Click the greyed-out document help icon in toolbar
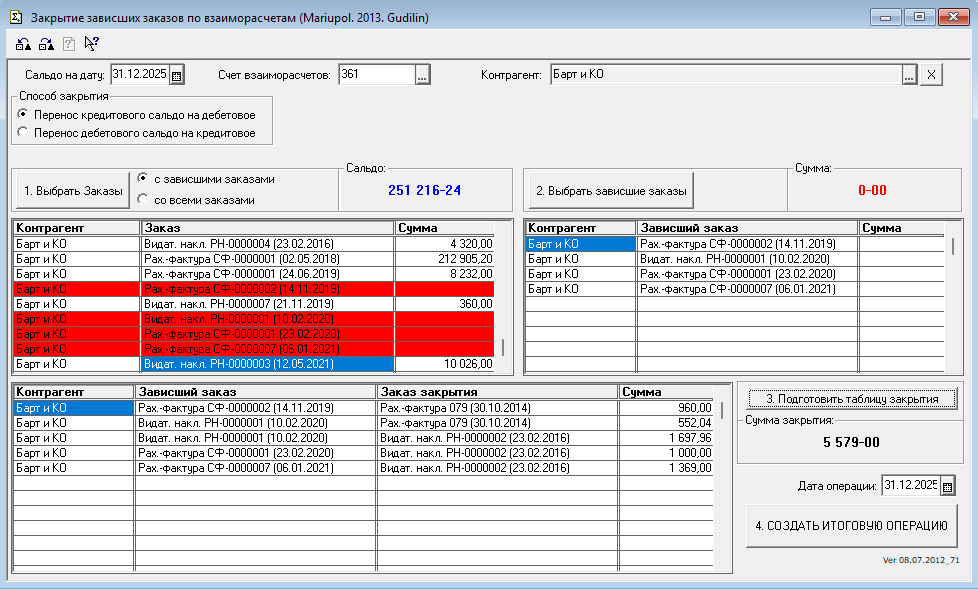 pos(69,44)
